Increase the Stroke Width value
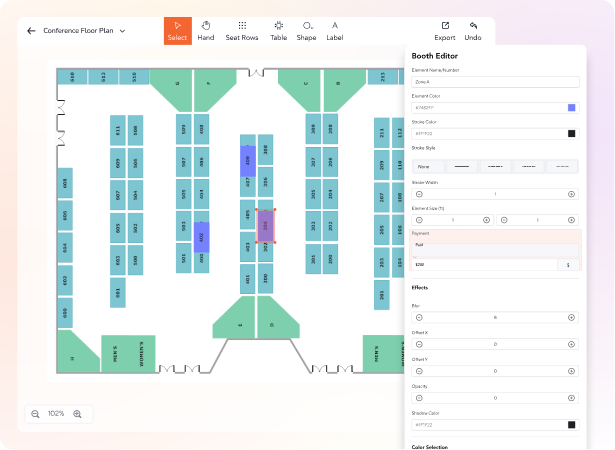Viewport: 615px width, 450px height. 571,194
